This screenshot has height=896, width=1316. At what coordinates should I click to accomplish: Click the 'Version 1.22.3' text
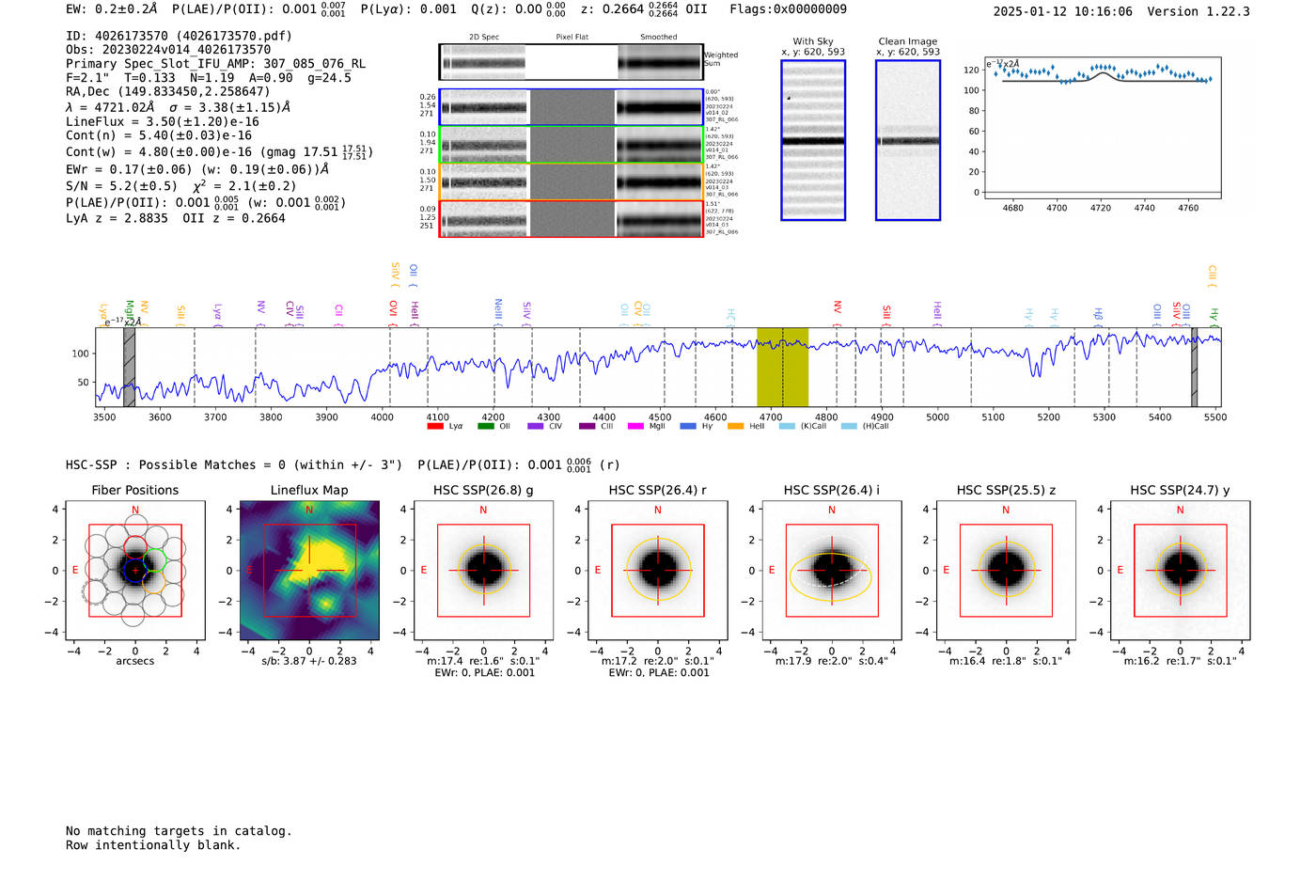click(1198, 12)
